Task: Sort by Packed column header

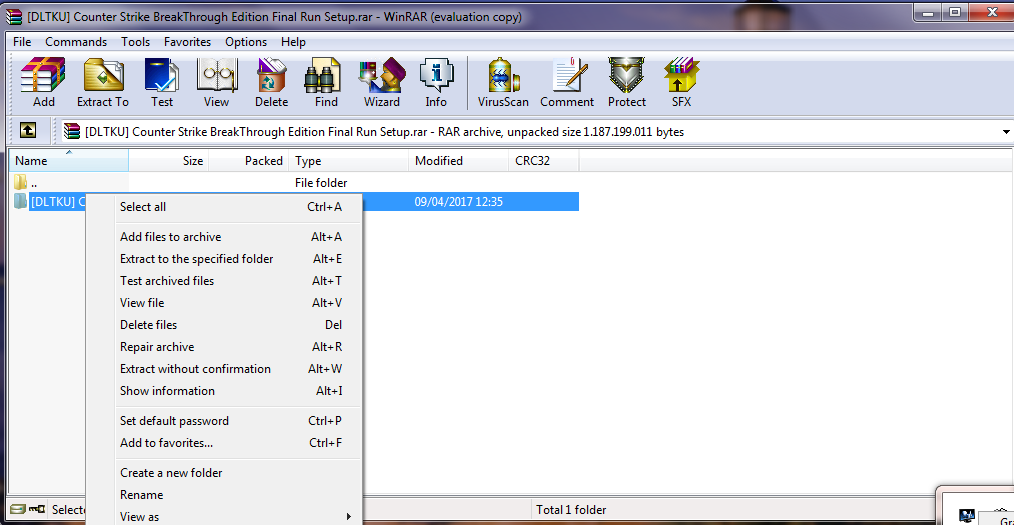Action: pos(249,160)
